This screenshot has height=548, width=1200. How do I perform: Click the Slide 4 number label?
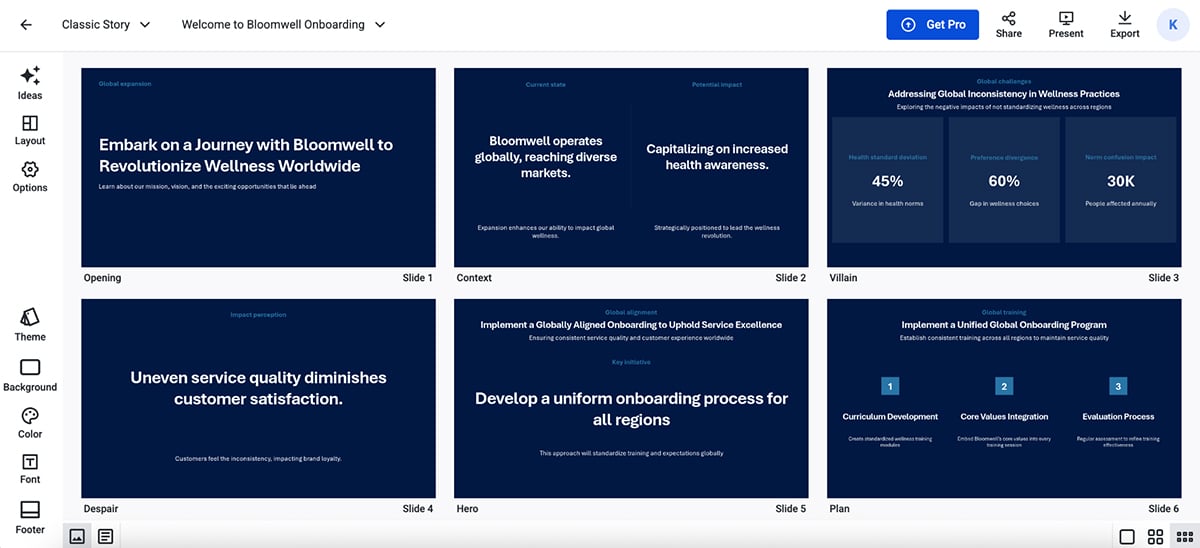coord(418,509)
